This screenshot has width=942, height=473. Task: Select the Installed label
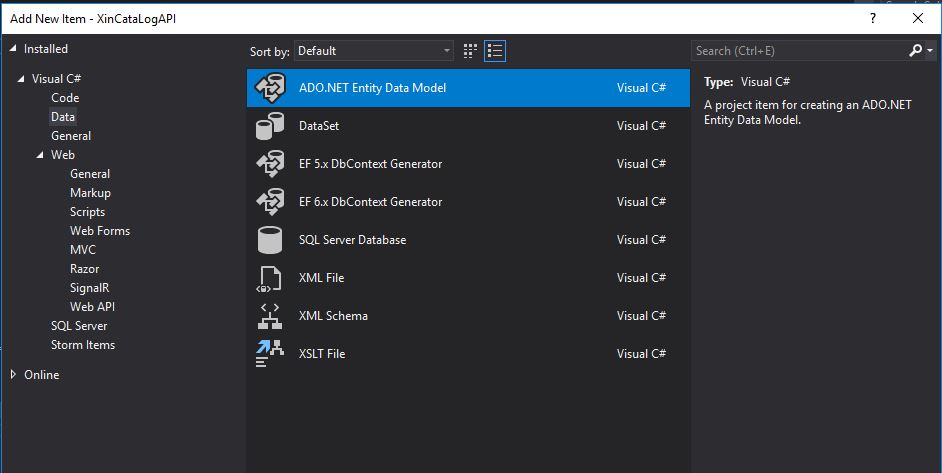coord(46,49)
